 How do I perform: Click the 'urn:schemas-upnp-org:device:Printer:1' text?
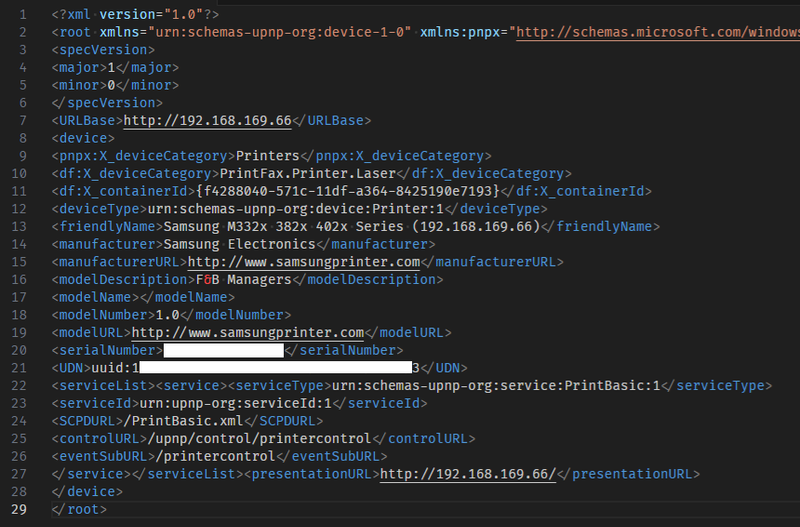[295, 209]
